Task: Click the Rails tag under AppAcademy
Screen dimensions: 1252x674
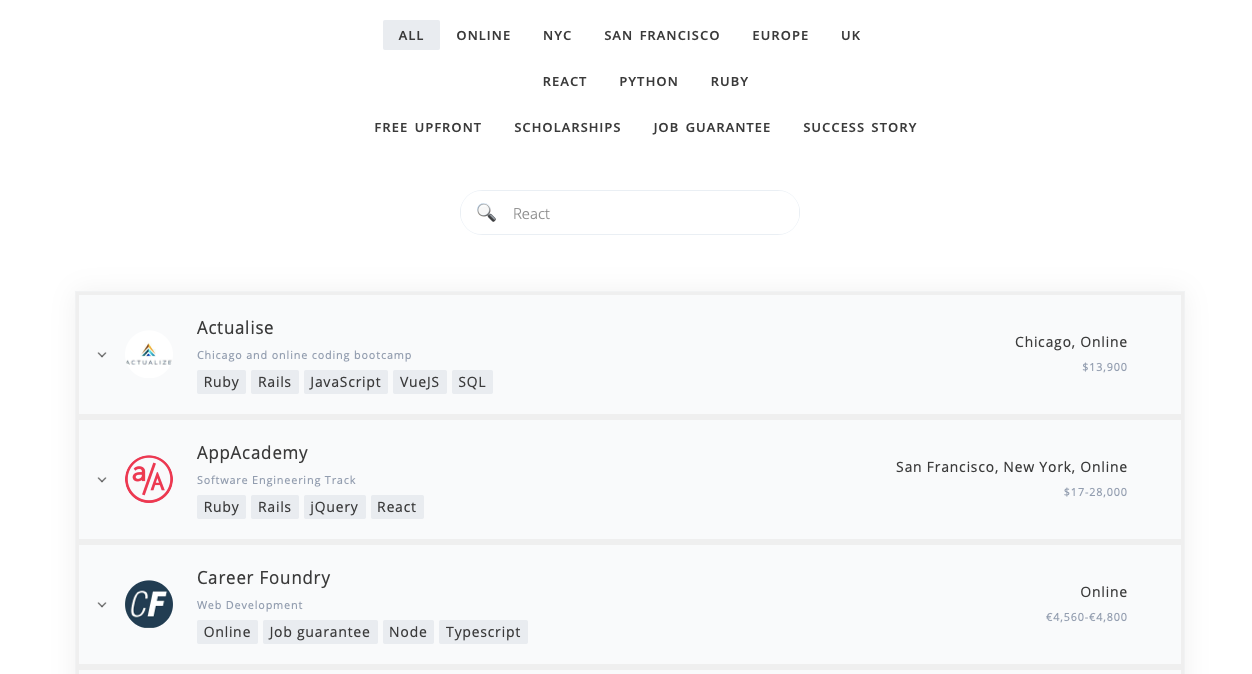Action: coord(275,507)
